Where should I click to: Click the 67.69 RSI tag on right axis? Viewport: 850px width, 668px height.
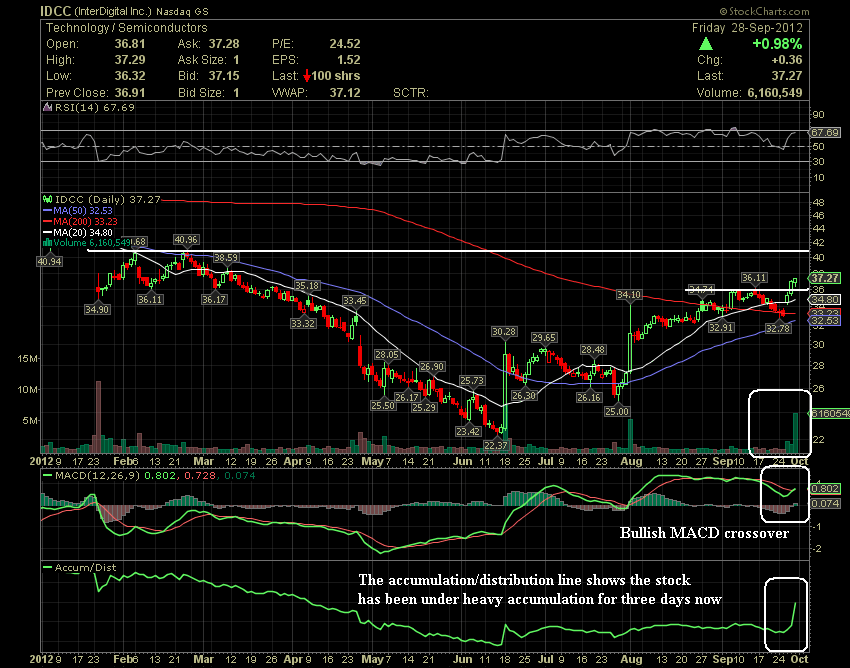pyautogui.click(x=825, y=132)
